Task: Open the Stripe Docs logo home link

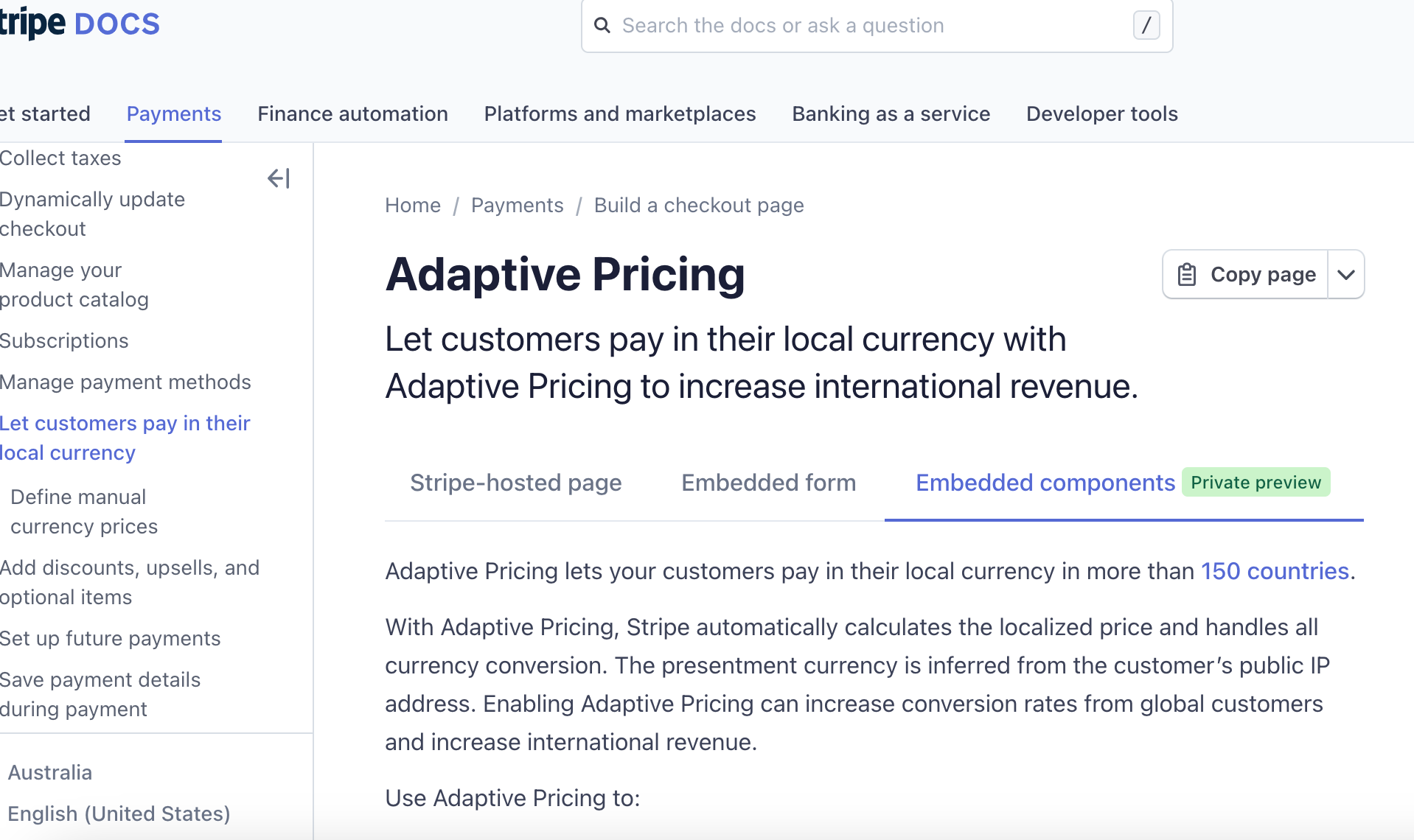Action: (x=80, y=24)
